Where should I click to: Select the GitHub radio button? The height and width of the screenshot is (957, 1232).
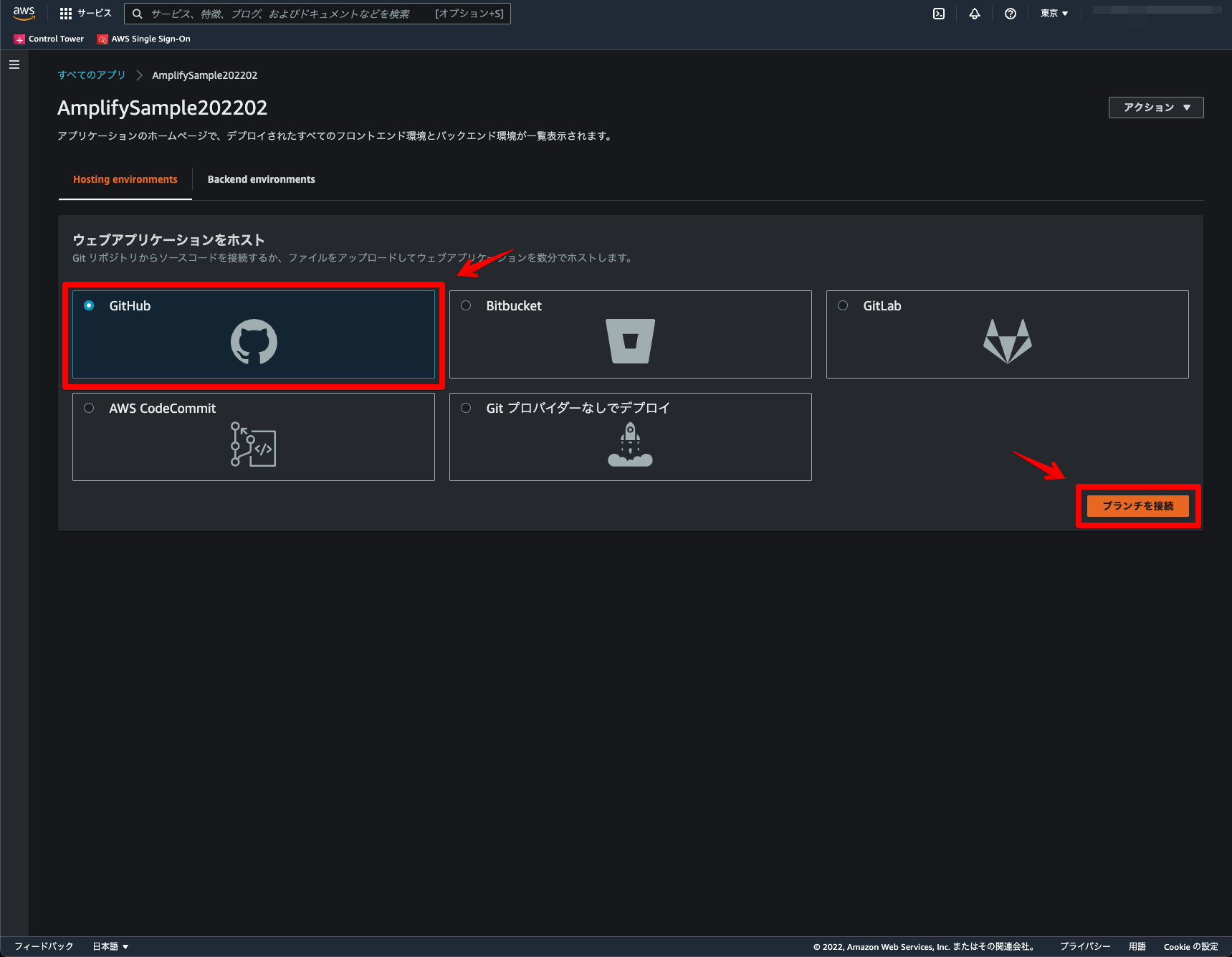point(89,305)
